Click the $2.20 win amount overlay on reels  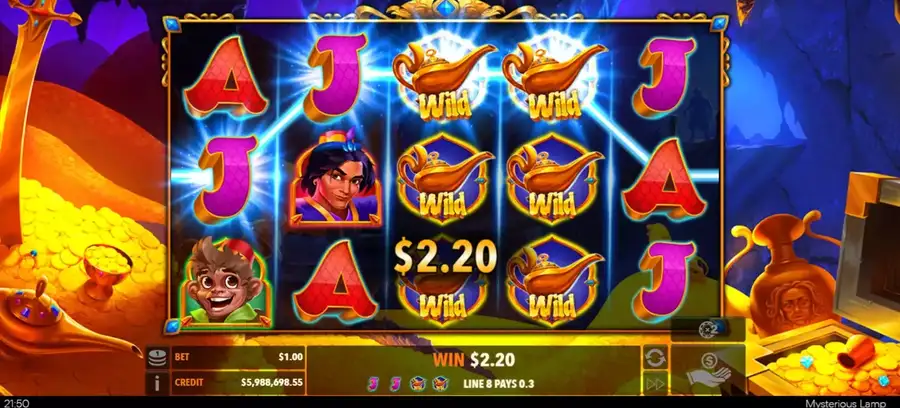click(x=445, y=257)
